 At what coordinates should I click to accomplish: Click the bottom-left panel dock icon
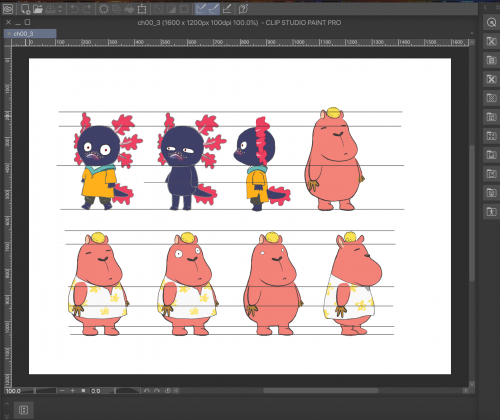(x=23, y=410)
